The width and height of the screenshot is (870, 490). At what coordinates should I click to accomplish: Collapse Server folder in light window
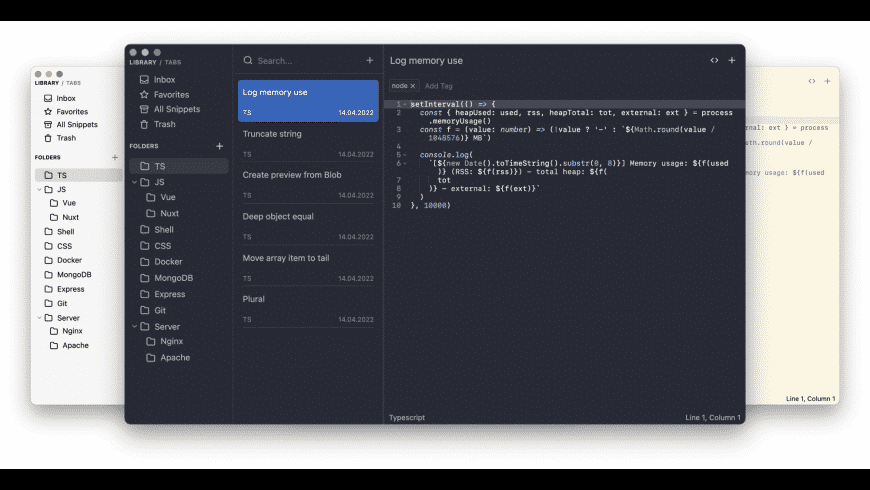click(x=39, y=318)
